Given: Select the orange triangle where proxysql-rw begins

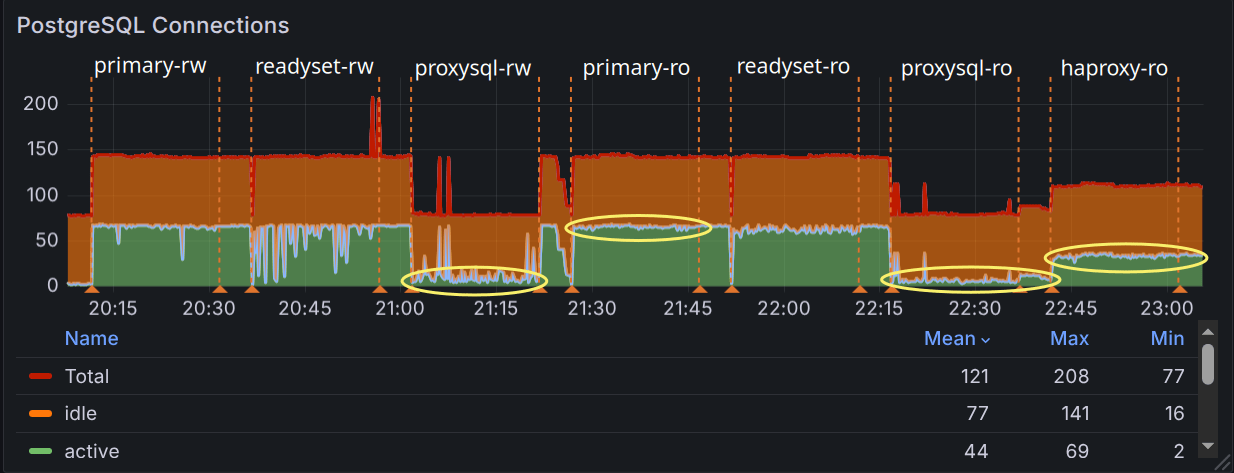Looking at the screenshot, I should 412,289.
